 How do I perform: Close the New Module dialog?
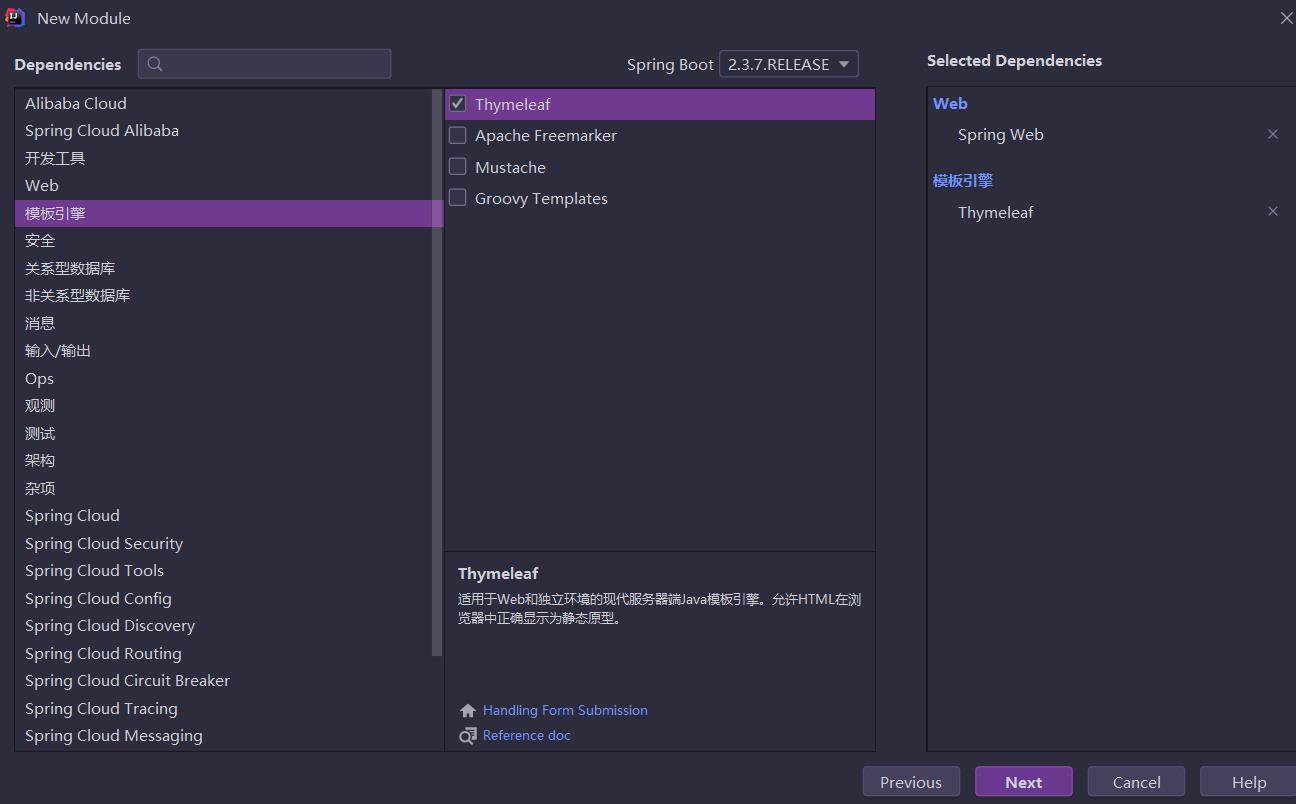point(1286,18)
